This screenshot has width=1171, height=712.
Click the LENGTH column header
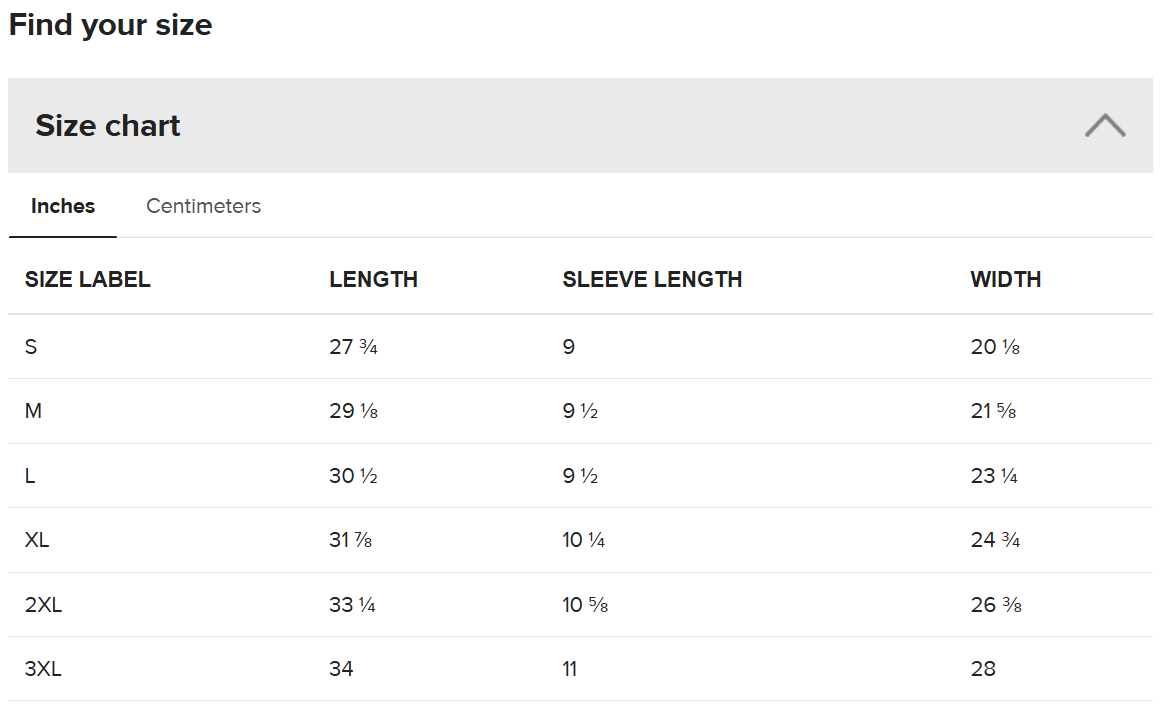coord(373,279)
